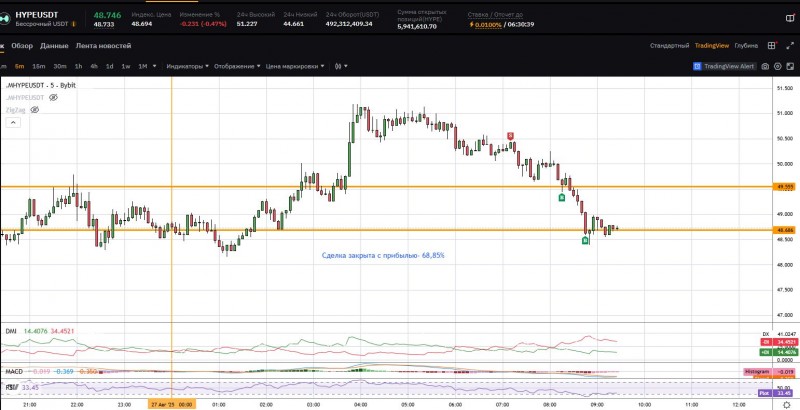The image size is (800, 410).
Task: Click the TradingView Alert button
Action: [724, 66]
